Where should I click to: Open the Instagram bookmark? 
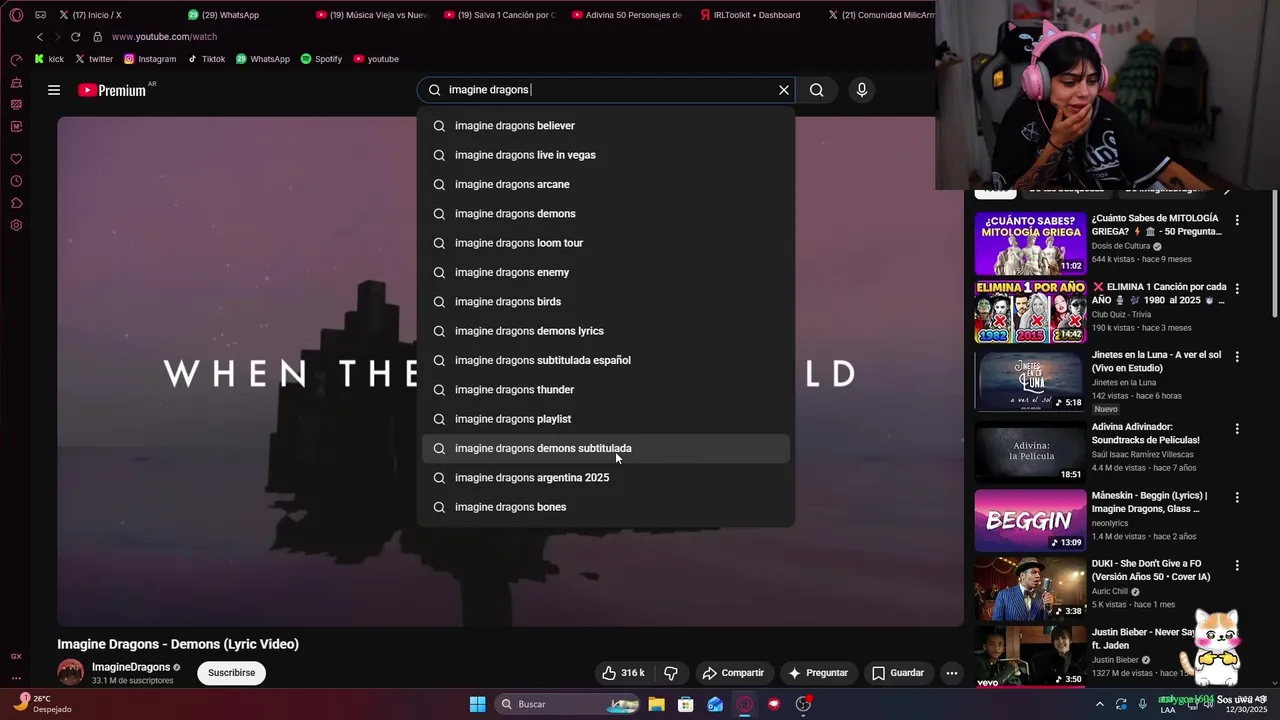point(150,59)
